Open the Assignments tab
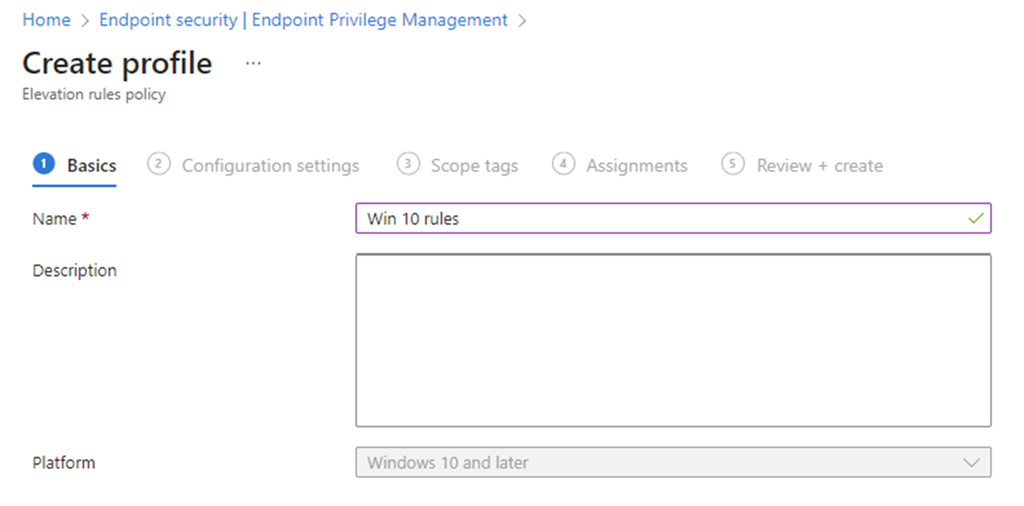The height and width of the screenshot is (506, 1024). pos(636,166)
